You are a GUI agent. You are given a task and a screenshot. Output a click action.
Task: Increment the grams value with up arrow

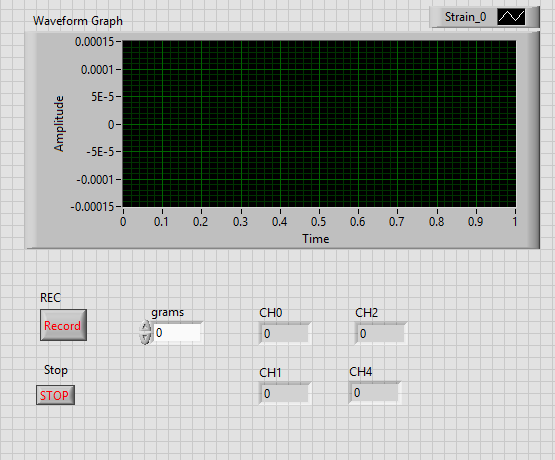point(145,326)
